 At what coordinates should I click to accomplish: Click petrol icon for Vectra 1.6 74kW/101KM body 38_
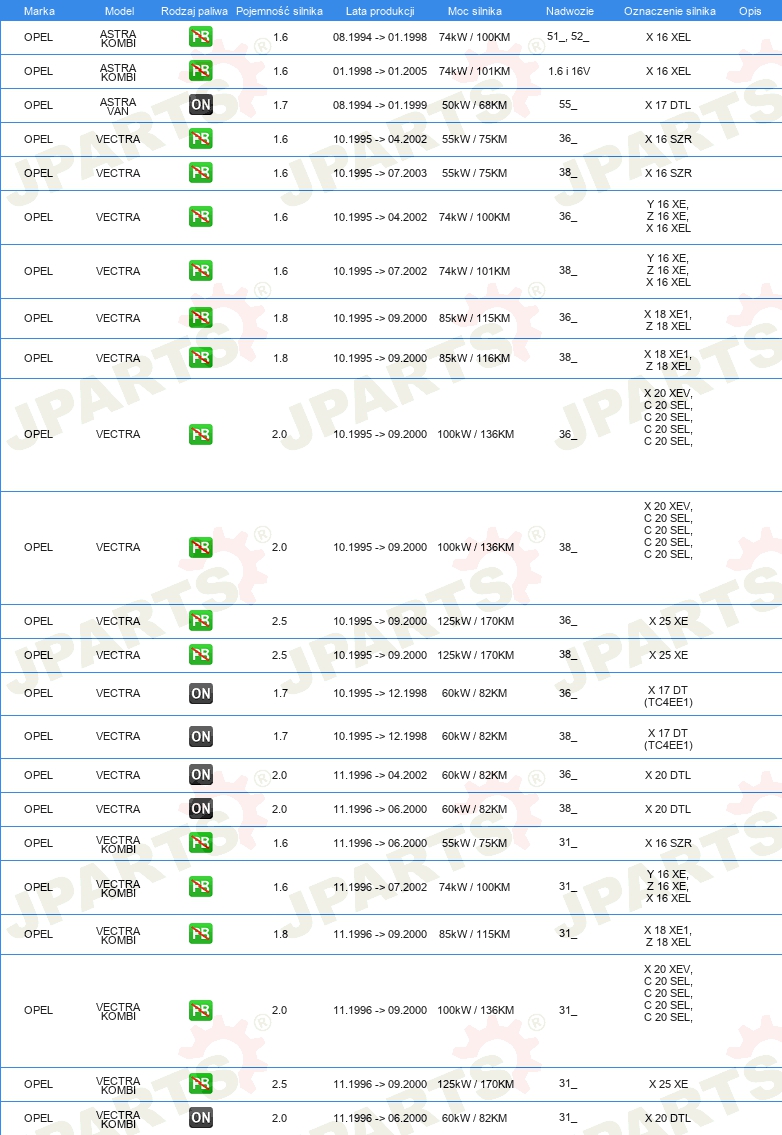(x=201, y=271)
